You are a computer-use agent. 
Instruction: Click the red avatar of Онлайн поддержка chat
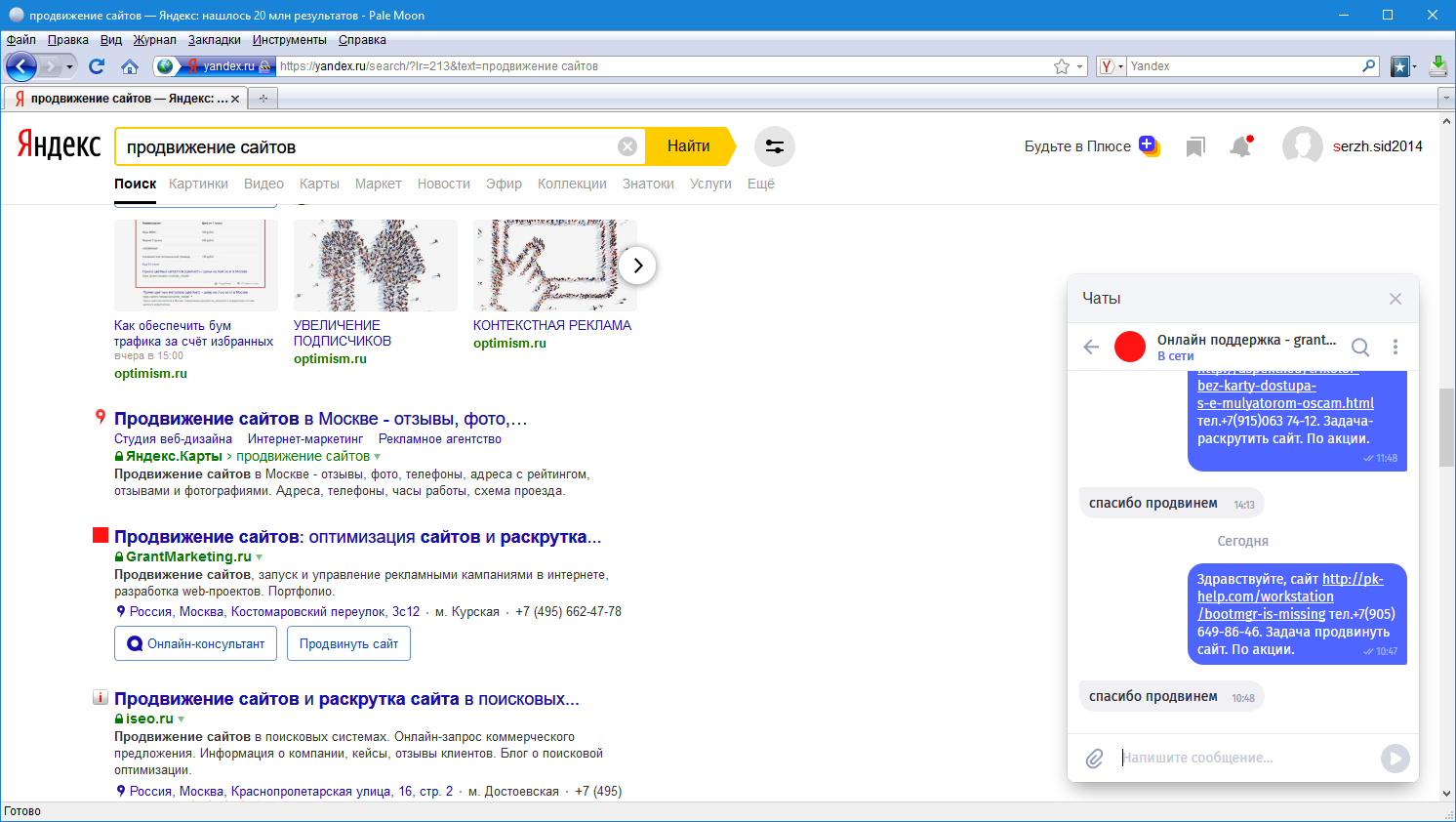pos(1130,347)
